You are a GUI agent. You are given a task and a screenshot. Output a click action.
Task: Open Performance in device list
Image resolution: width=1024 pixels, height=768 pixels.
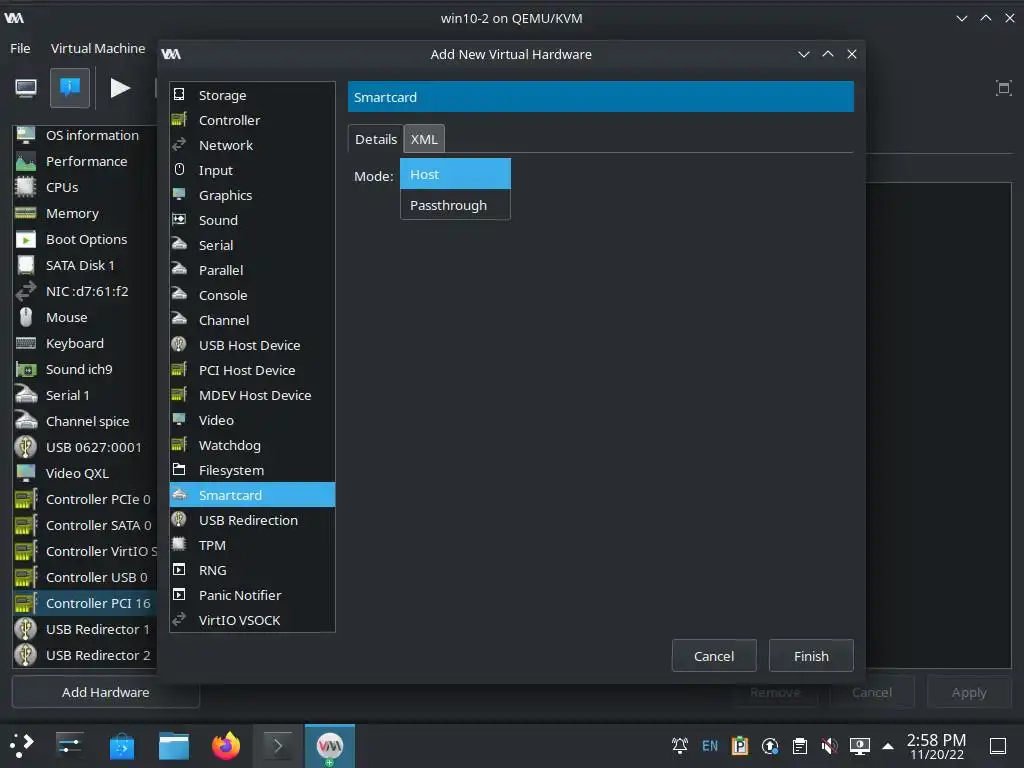click(85, 161)
